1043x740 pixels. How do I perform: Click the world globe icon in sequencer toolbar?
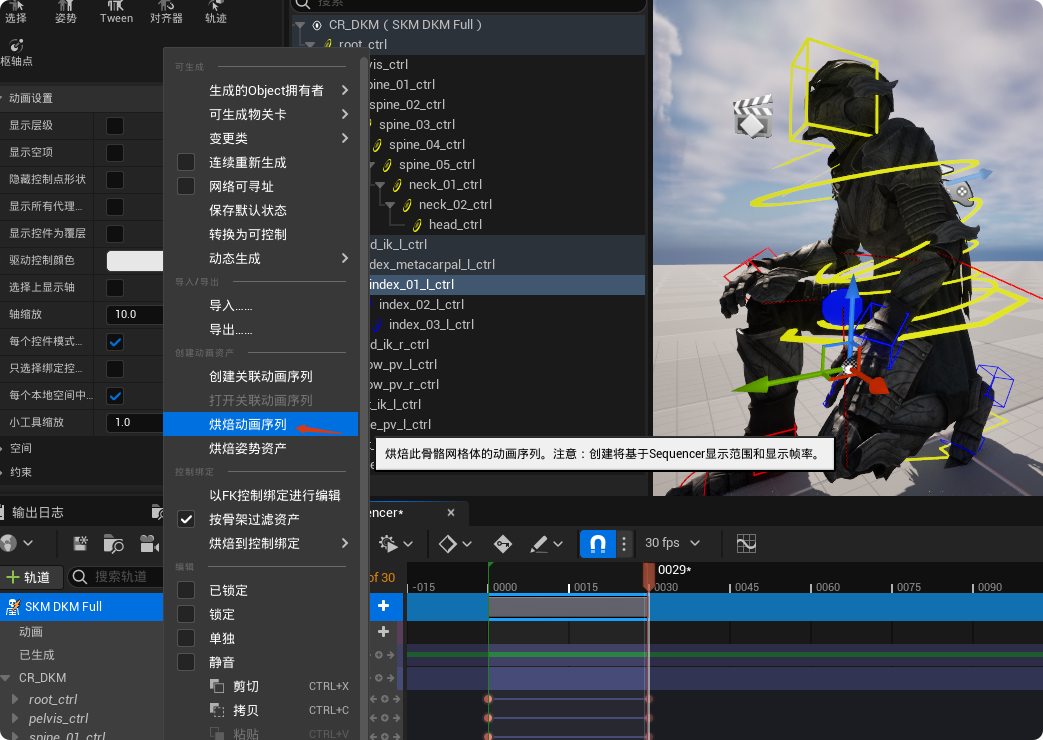pos(9,543)
